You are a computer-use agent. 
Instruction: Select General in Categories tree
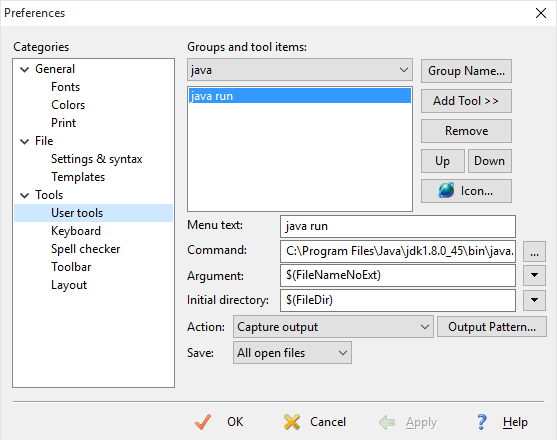click(55, 69)
